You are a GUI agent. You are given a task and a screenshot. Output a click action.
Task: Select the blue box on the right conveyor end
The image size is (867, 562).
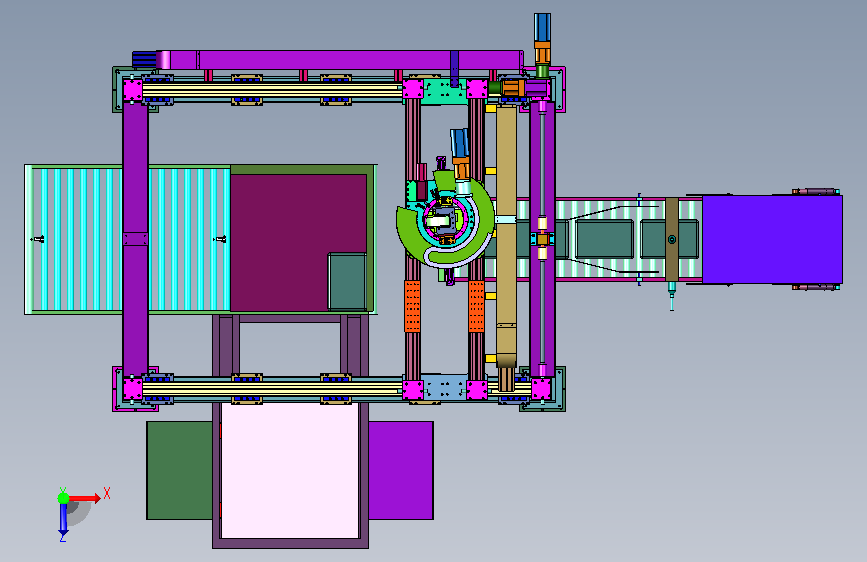point(772,240)
